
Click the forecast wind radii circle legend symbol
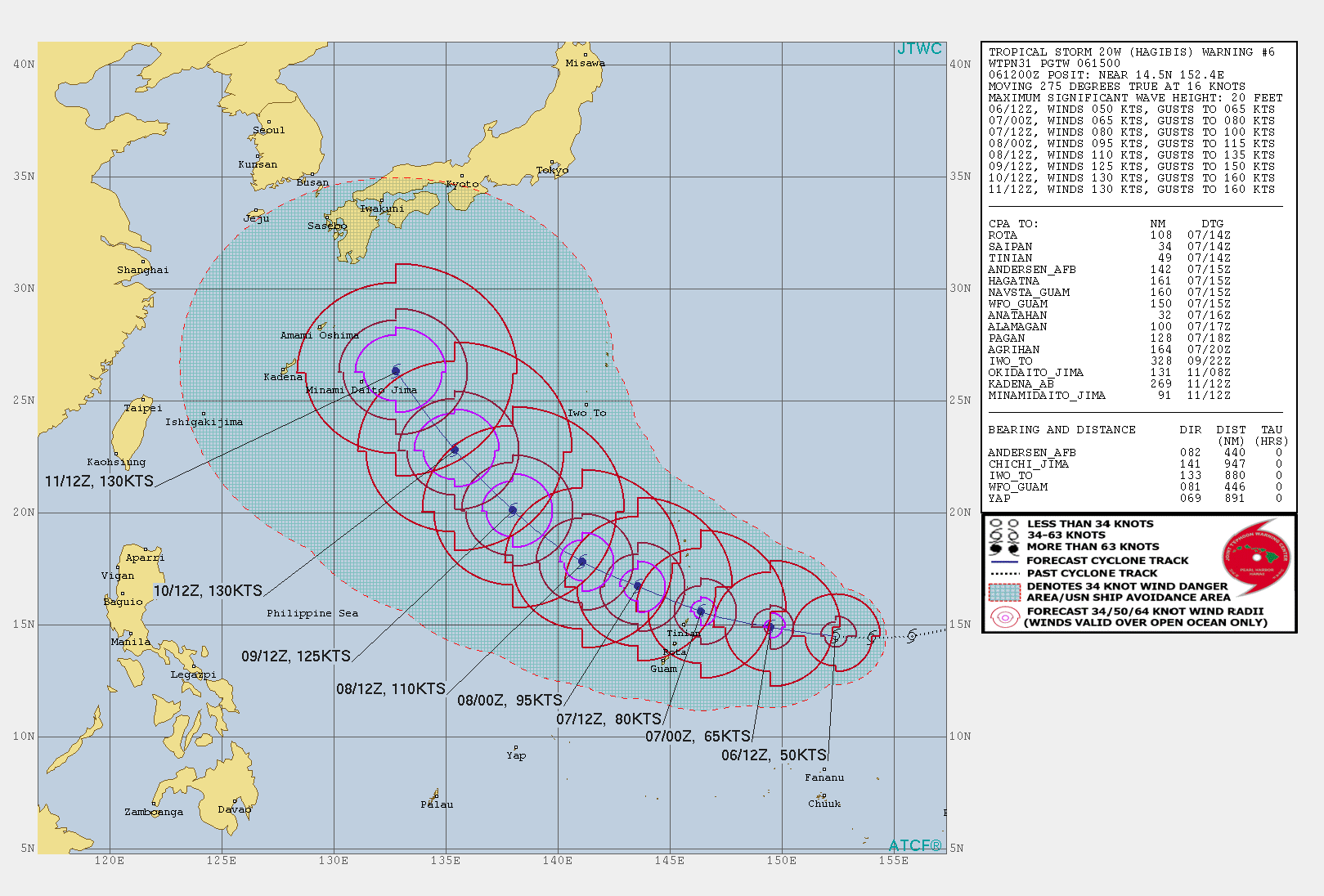pyautogui.click(x=1004, y=617)
